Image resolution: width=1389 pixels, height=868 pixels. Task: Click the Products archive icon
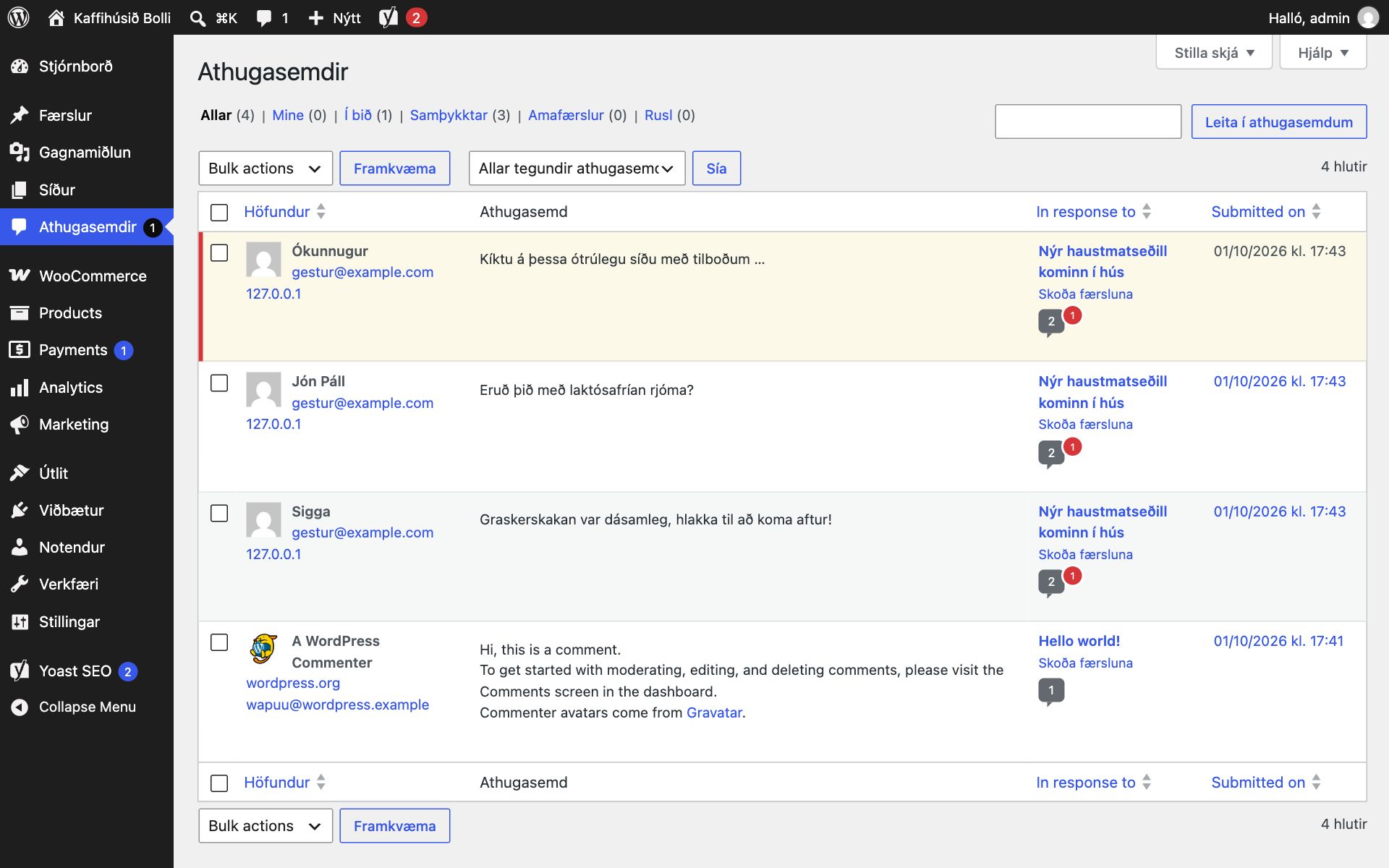(20, 312)
